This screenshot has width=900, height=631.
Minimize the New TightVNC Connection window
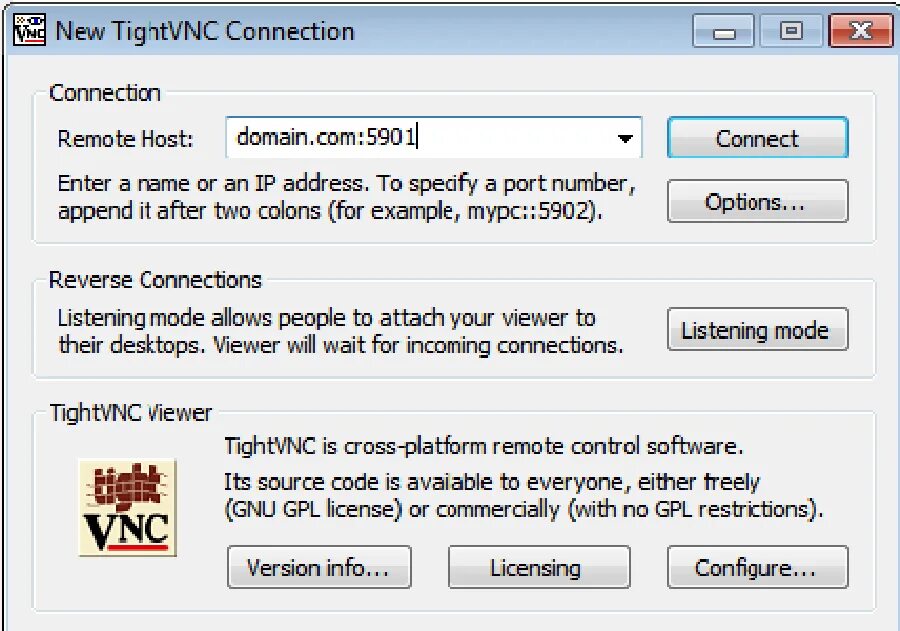coord(723,30)
